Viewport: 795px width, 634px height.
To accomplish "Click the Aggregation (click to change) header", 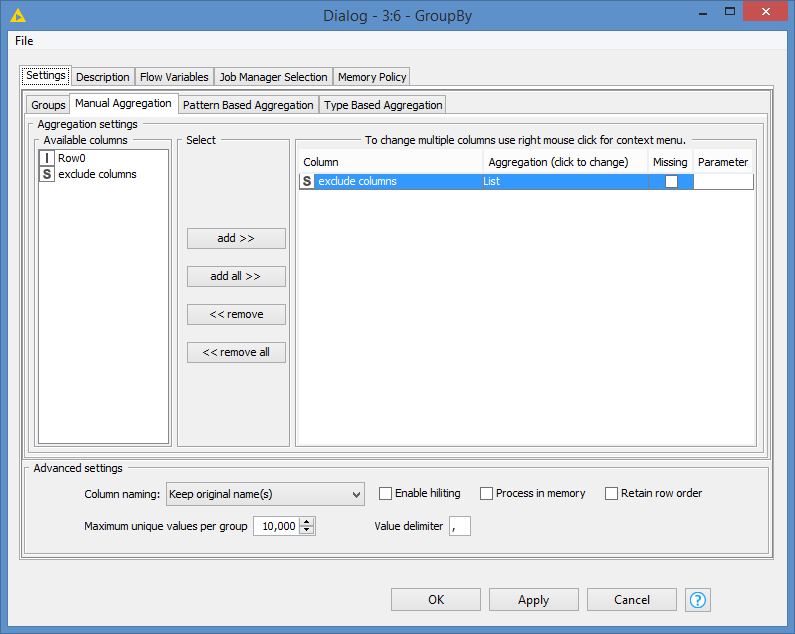I will [565, 162].
